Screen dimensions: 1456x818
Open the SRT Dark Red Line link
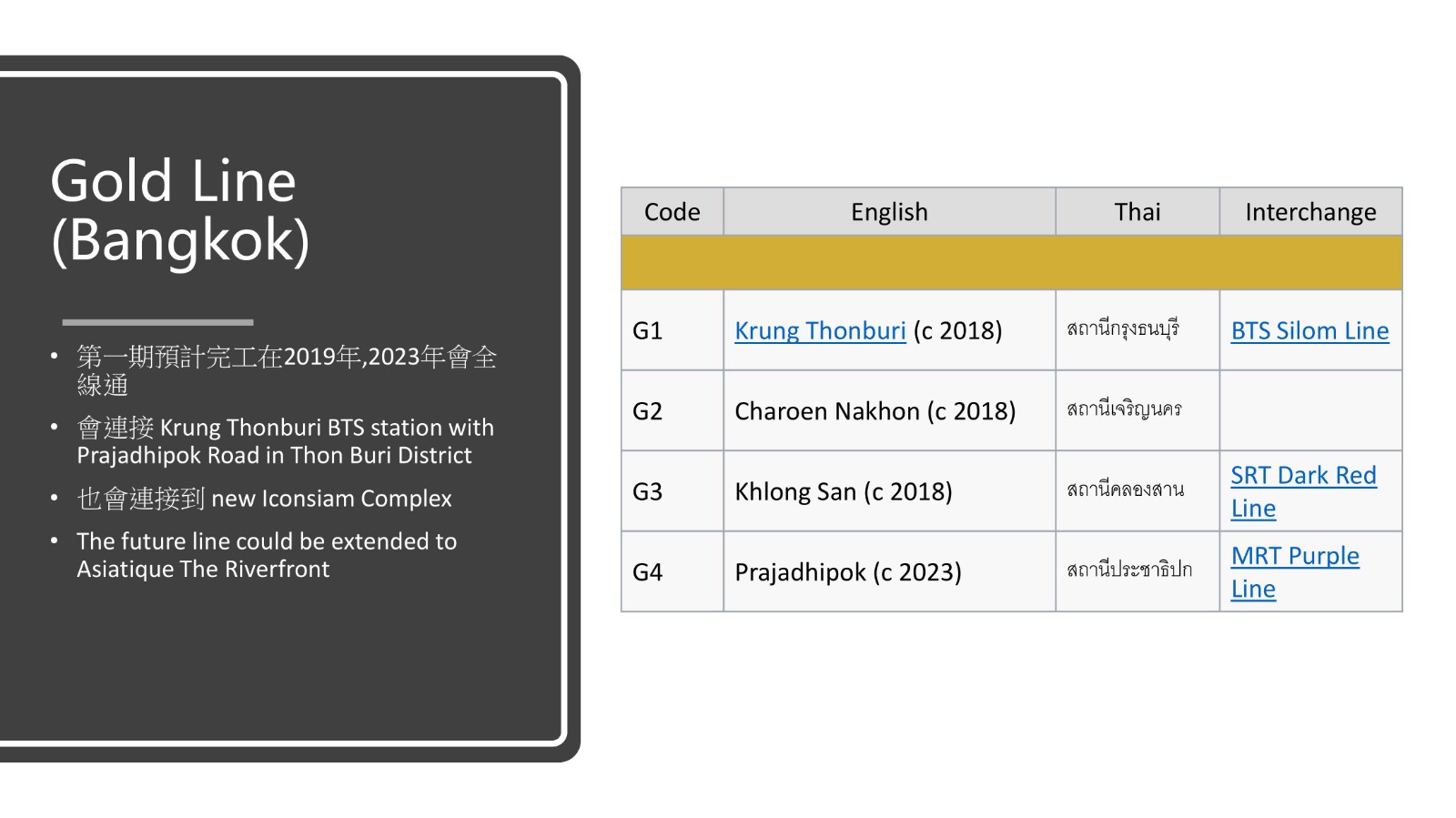pos(1302,476)
